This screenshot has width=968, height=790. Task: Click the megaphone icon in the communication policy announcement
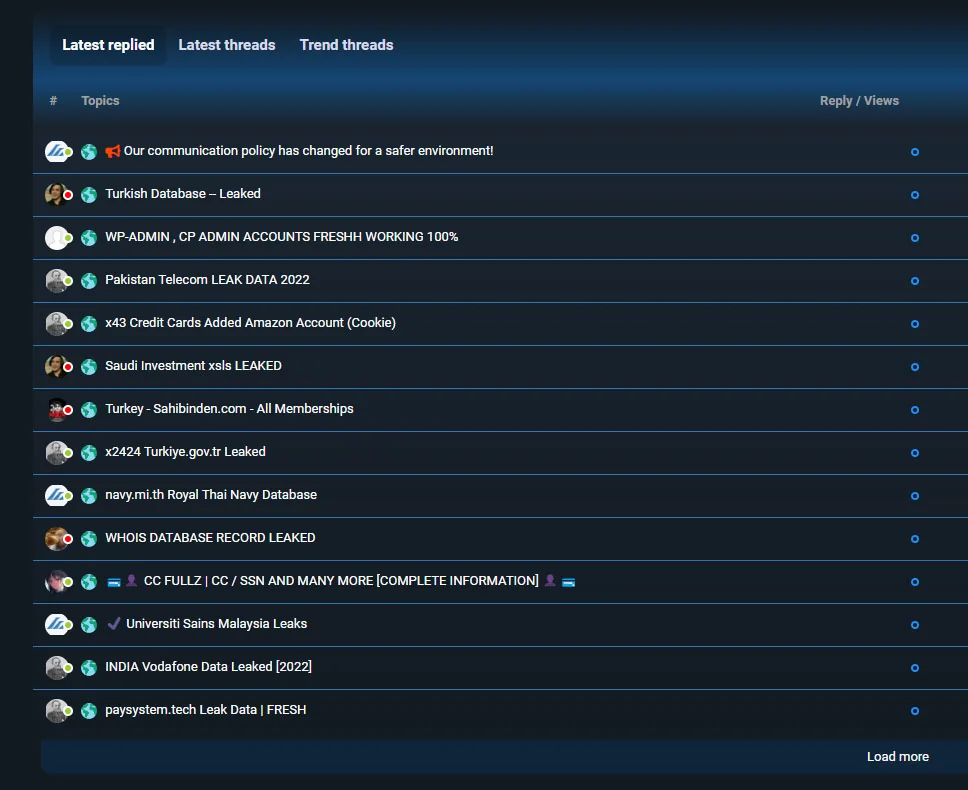click(x=113, y=152)
